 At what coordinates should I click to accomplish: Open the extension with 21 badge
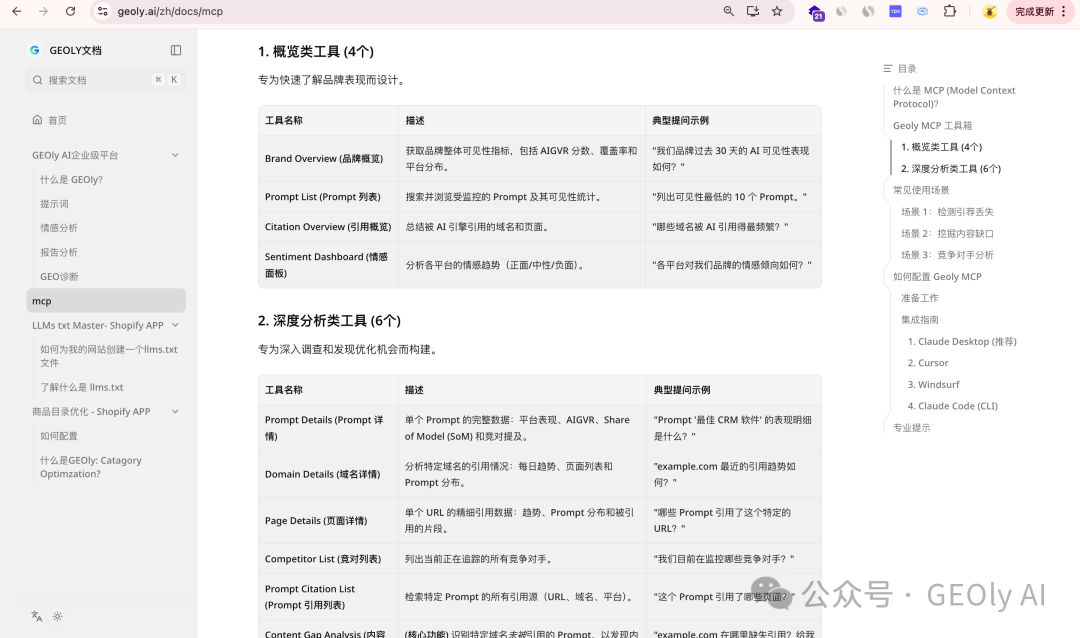click(816, 12)
